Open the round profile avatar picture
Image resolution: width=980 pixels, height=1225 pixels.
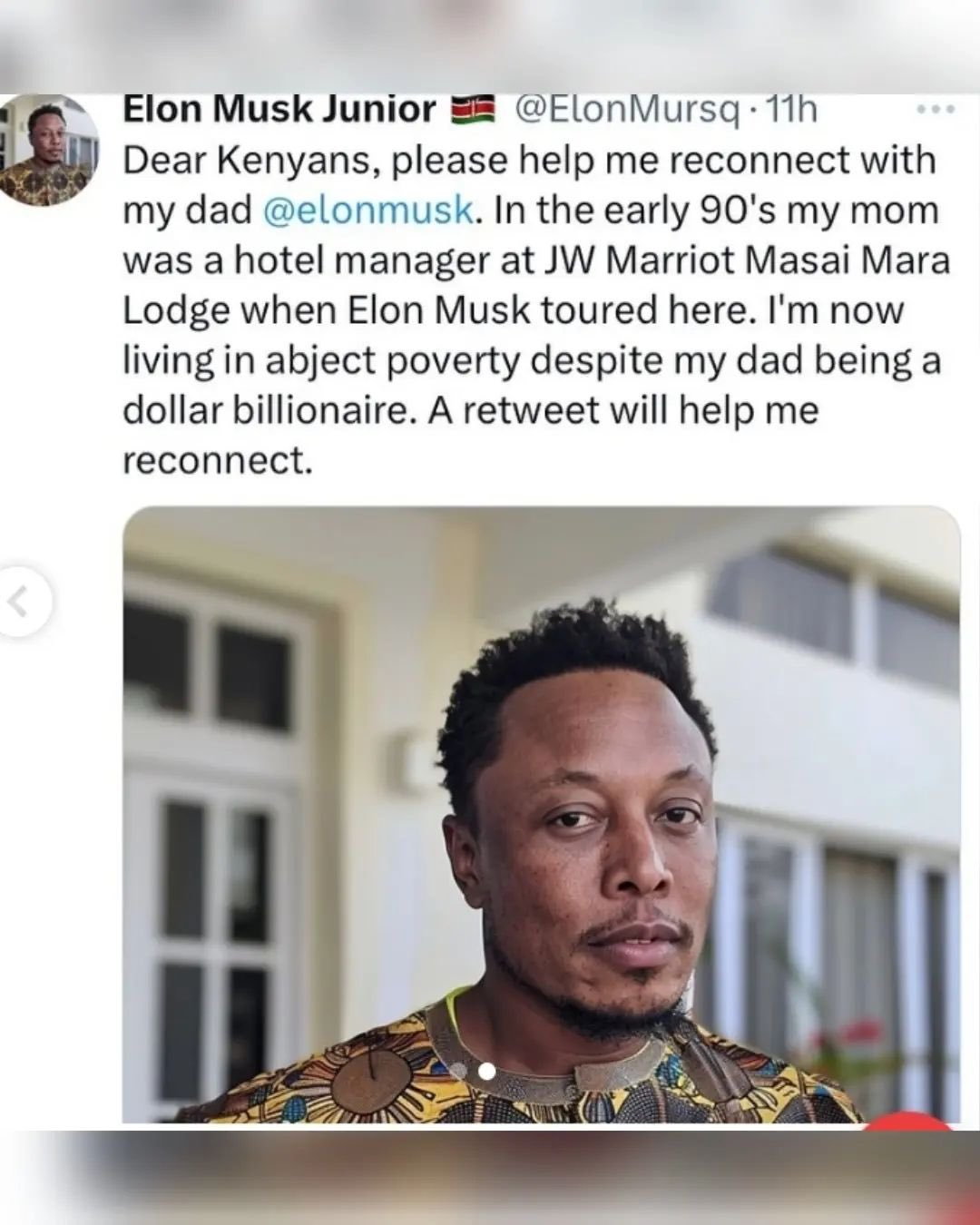(x=49, y=152)
